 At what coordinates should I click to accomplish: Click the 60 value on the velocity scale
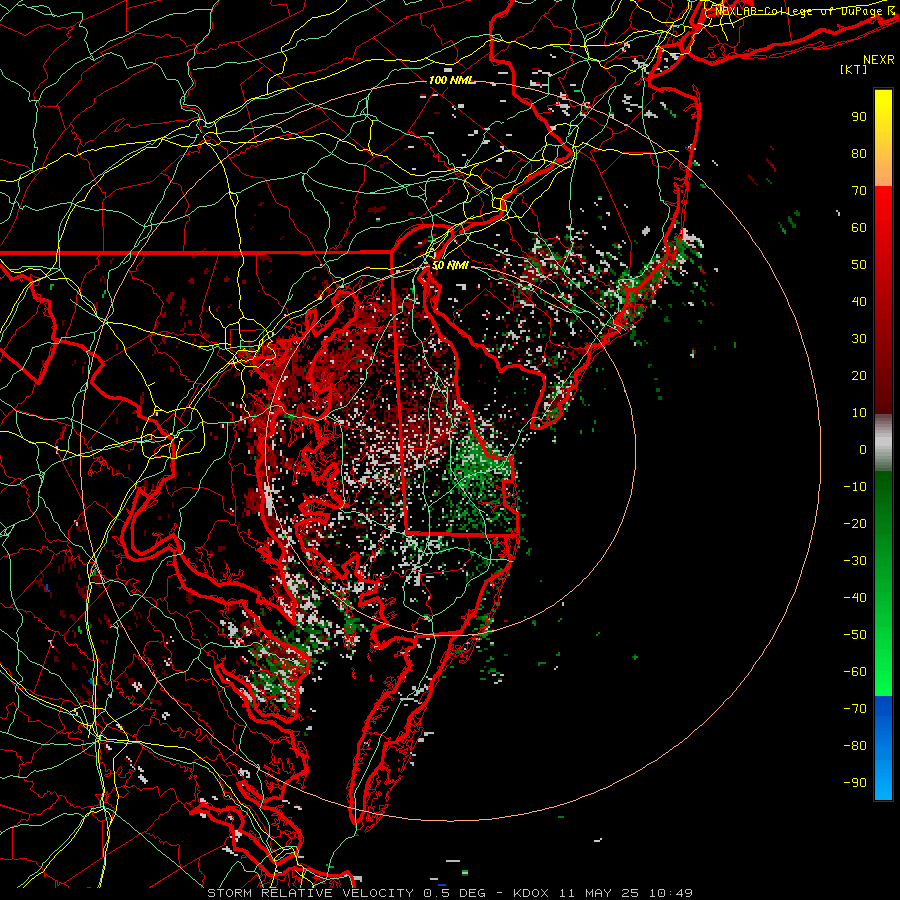(x=859, y=227)
